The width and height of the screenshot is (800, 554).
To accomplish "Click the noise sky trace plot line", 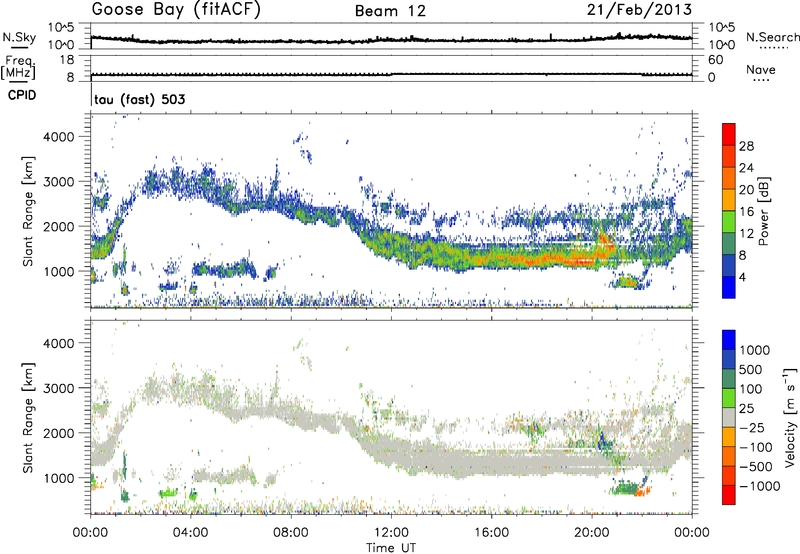I will [x=391, y=40].
